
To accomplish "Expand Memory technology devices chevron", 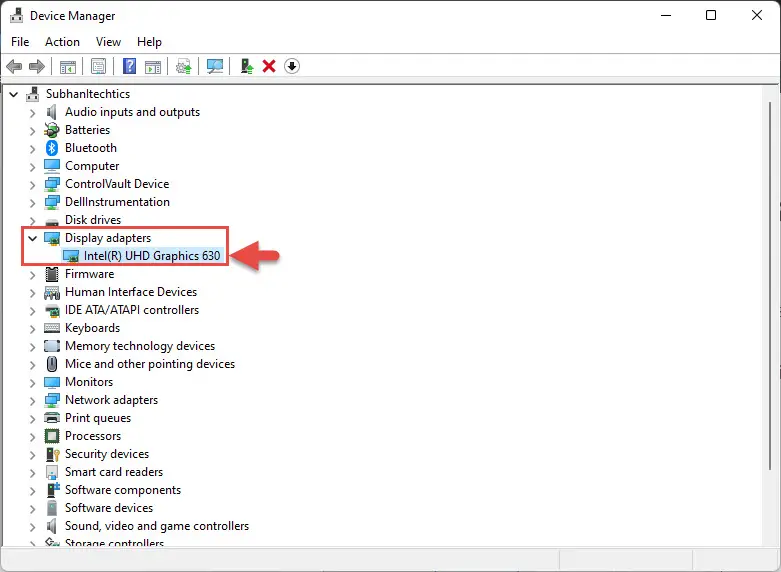I will click(32, 347).
